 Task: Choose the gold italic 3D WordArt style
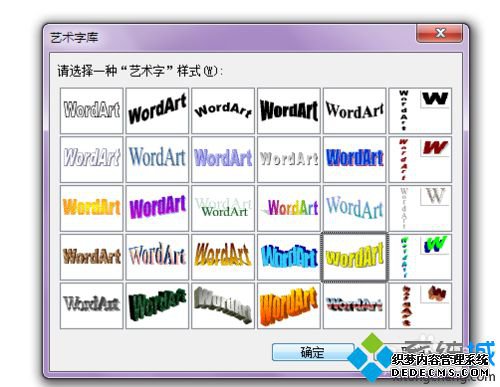click(x=223, y=257)
